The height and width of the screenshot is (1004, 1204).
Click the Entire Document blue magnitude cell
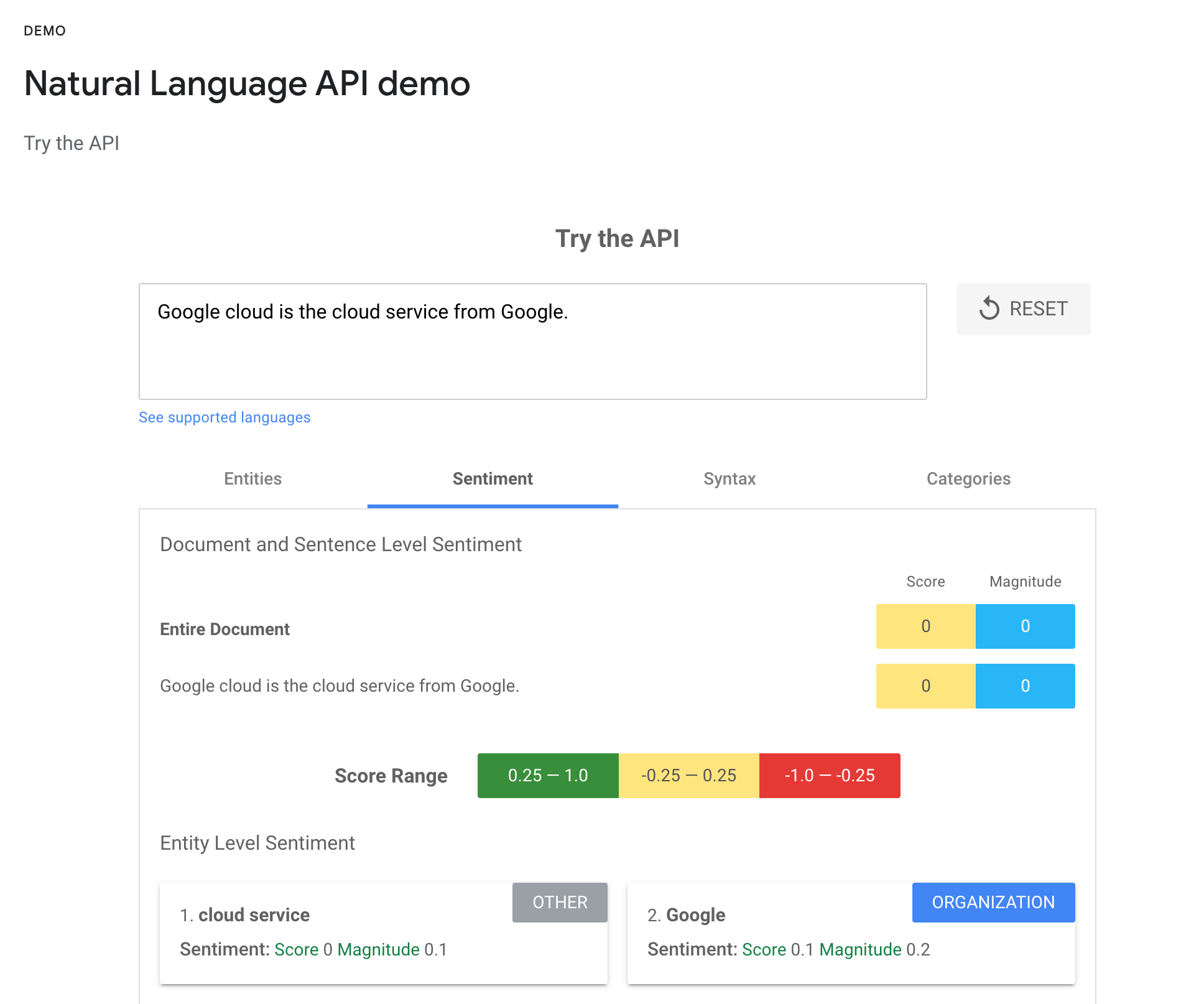(1025, 626)
